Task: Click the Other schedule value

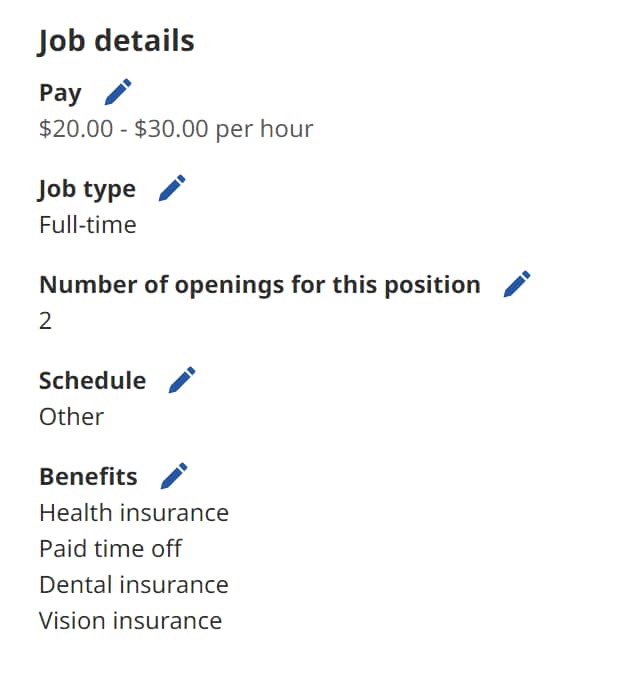Action: pyautogui.click(x=71, y=417)
